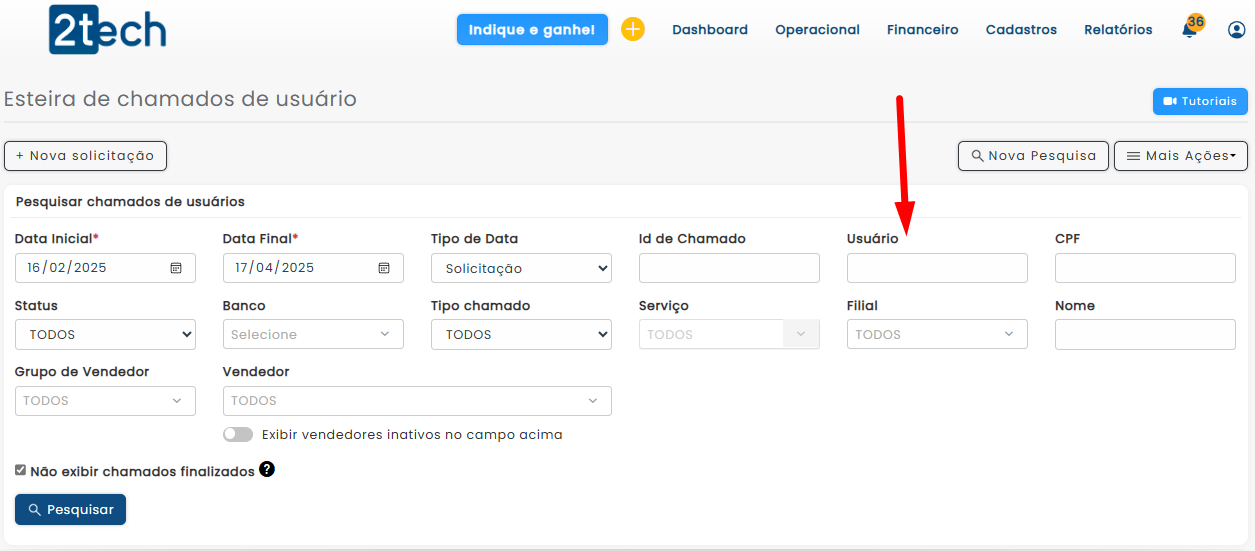Click the yellow plus icon
This screenshot has height=551, width=1255.
tap(633, 30)
